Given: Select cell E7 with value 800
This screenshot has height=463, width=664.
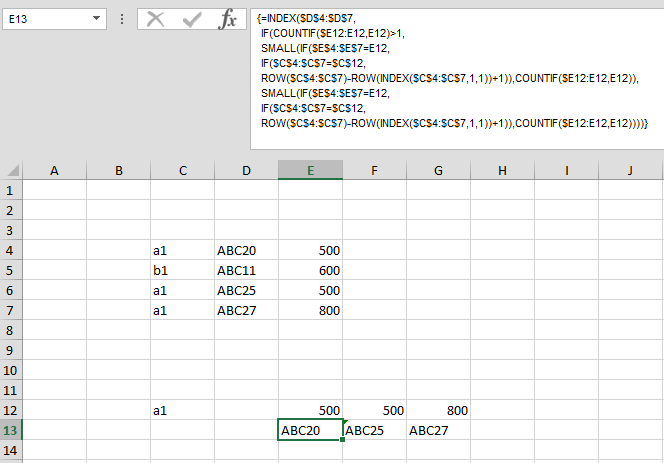Looking at the screenshot, I should (310, 310).
